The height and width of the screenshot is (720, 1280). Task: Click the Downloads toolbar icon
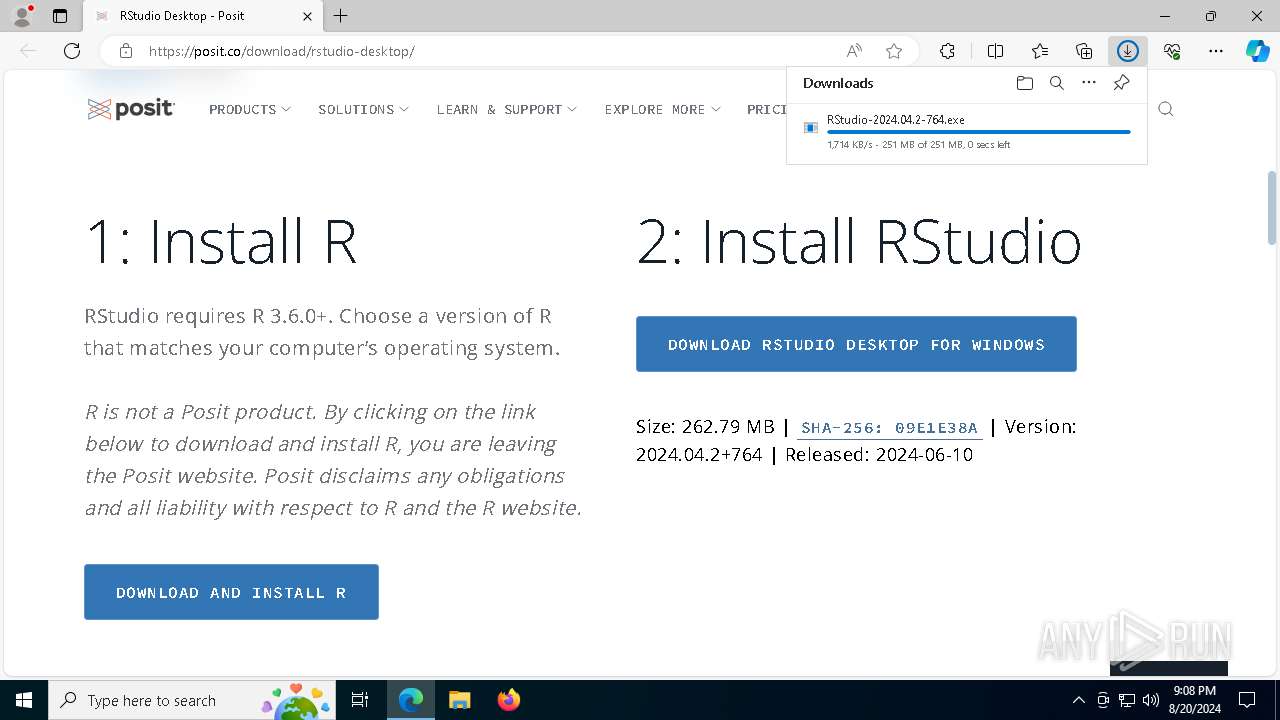pyautogui.click(x=1128, y=51)
